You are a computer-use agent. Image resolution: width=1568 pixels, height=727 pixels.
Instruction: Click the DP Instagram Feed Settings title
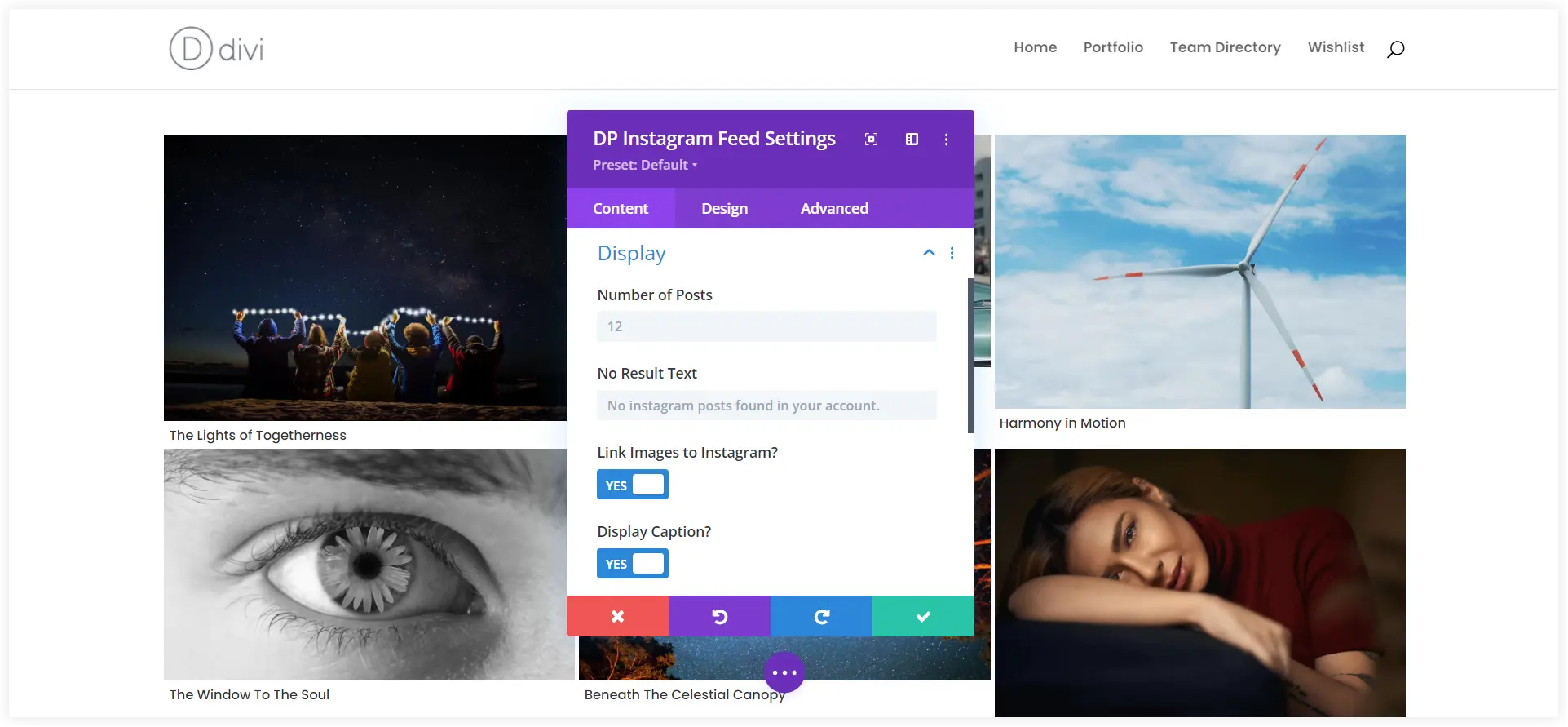click(x=714, y=139)
